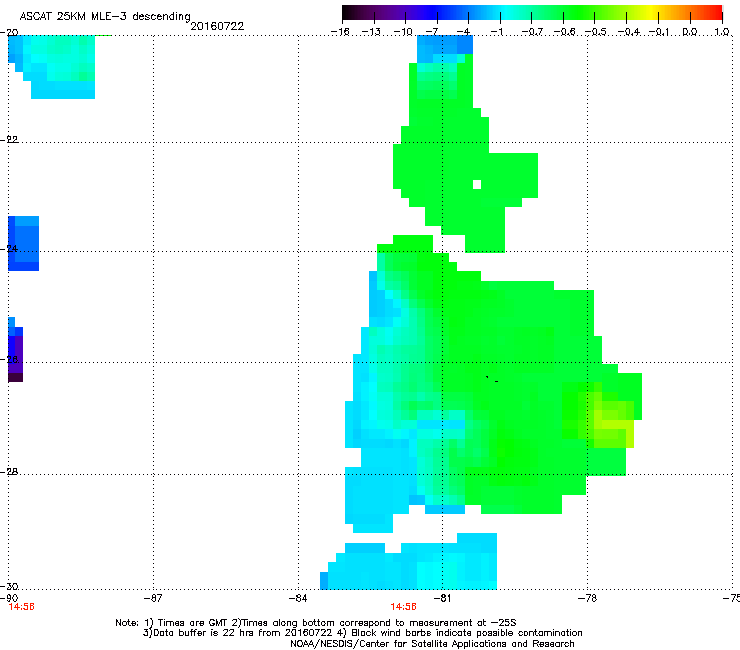
Task: Click the '-24' latitude axis label
Action: 9,249
